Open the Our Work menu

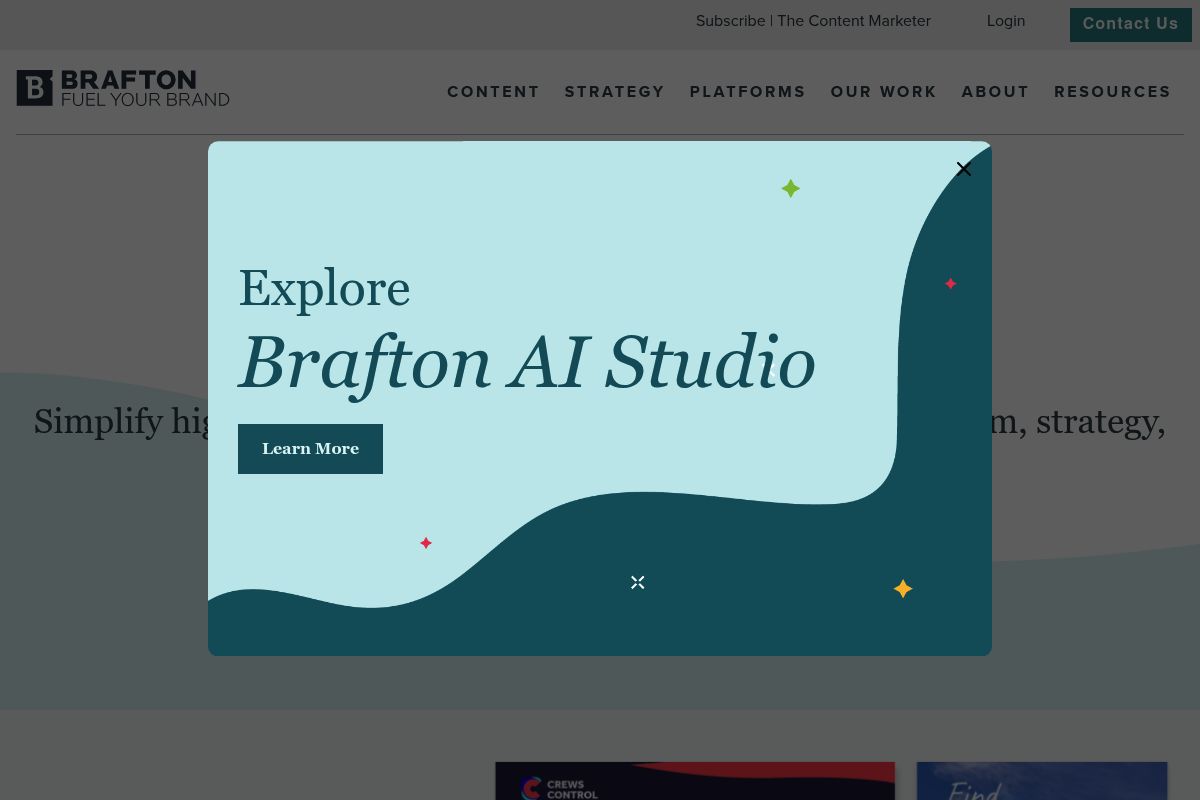(x=883, y=92)
